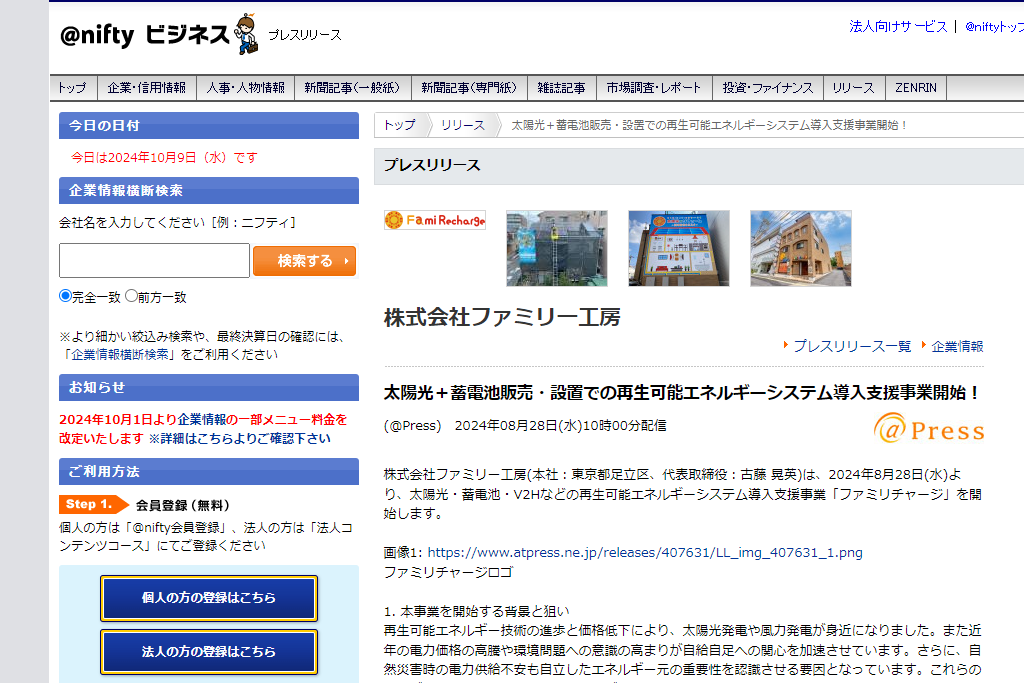Click 個人の方の登録はこちら button
The image size is (1024, 683).
pyautogui.click(x=209, y=598)
